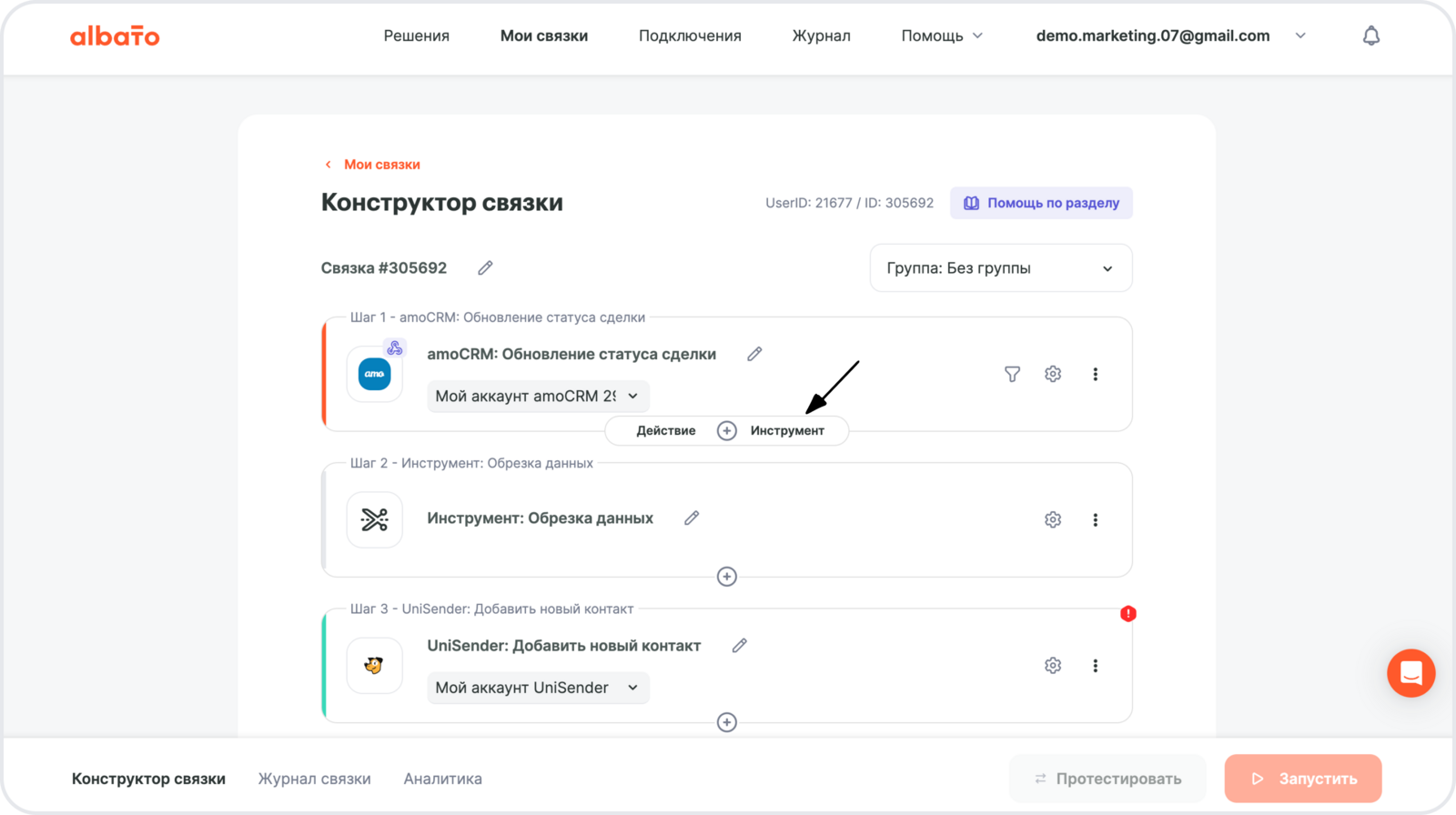Open the Аналитика tab
Viewport: 1456px width, 815px height.
pos(442,779)
